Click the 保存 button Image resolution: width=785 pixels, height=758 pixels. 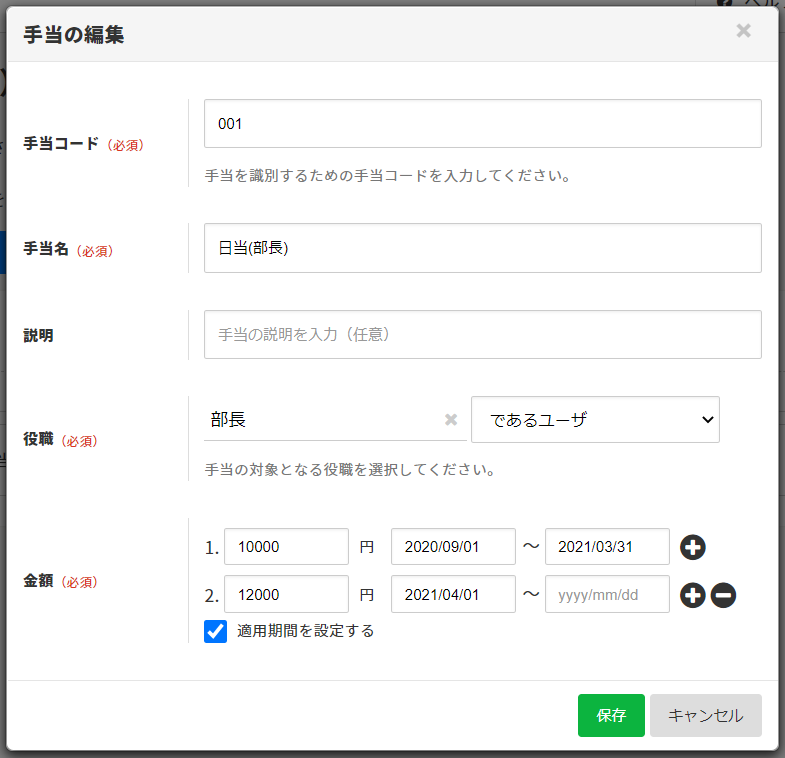pos(611,715)
